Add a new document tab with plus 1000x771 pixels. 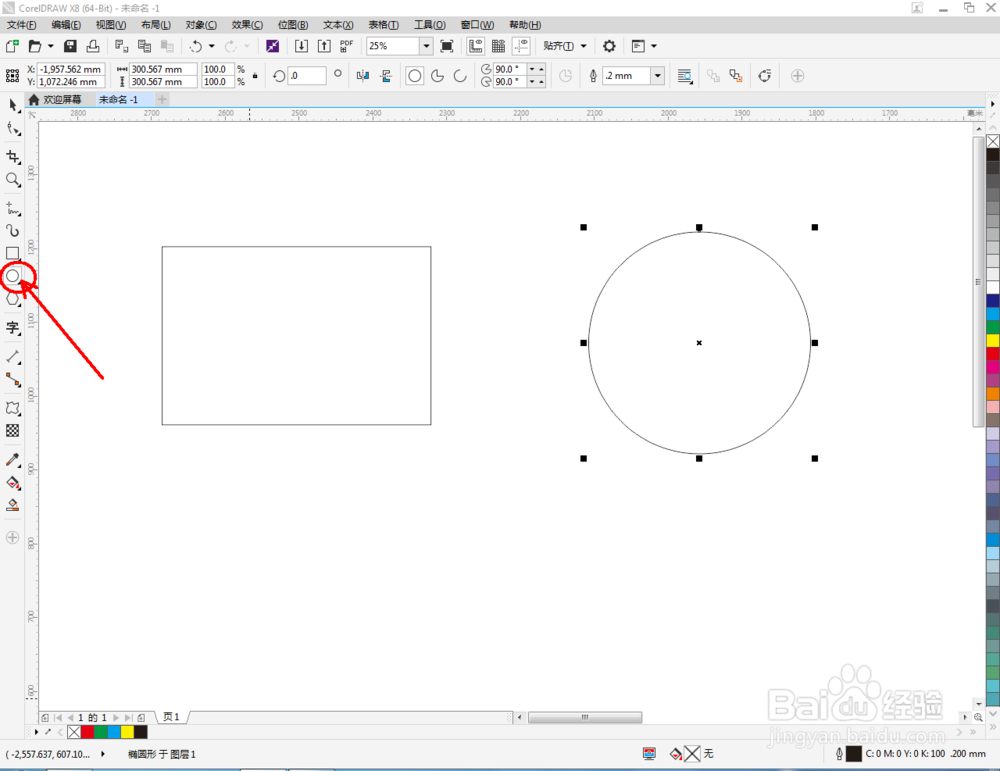162,99
